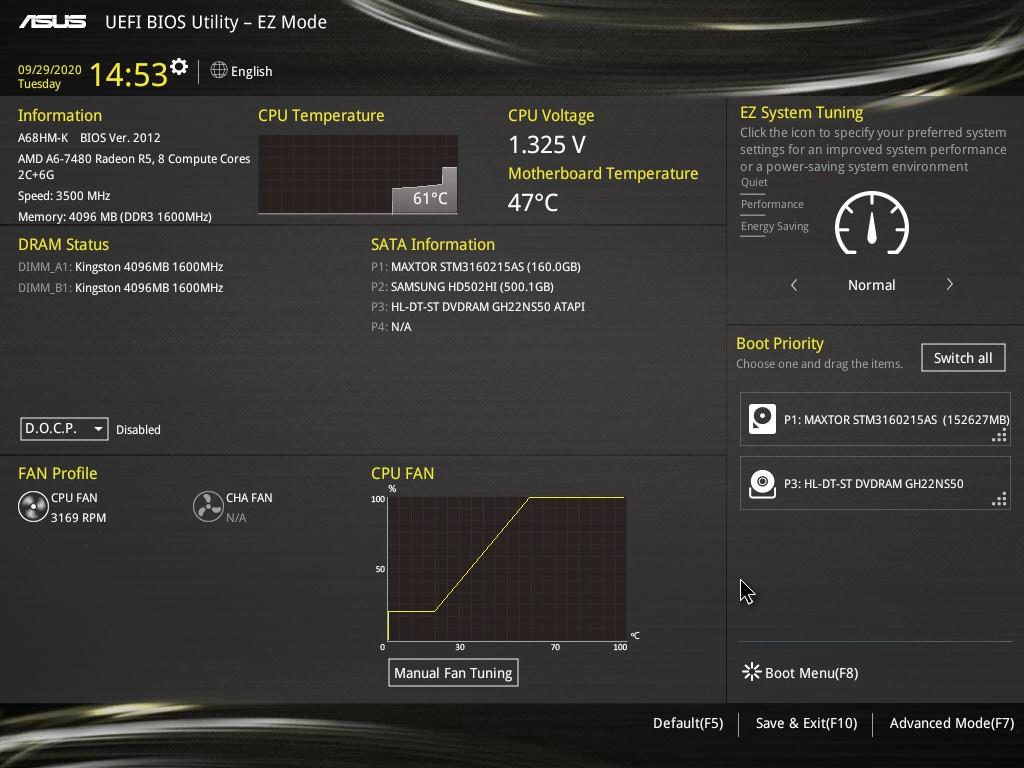The height and width of the screenshot is (768, 1024).
Task: Click the CPU FAN curve chart
Action: (507, 569)
